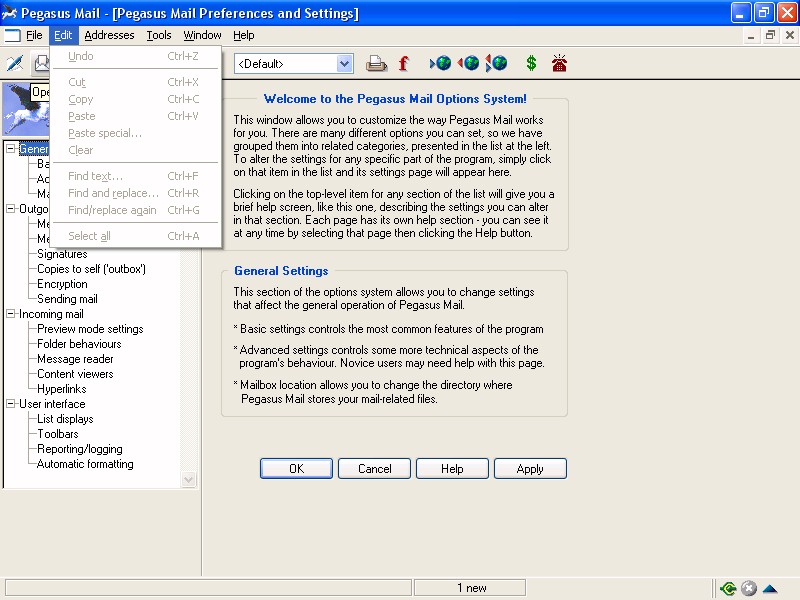Select Copies to self ('outbox') tree item

pyautogui.click(x=91, y=269)
